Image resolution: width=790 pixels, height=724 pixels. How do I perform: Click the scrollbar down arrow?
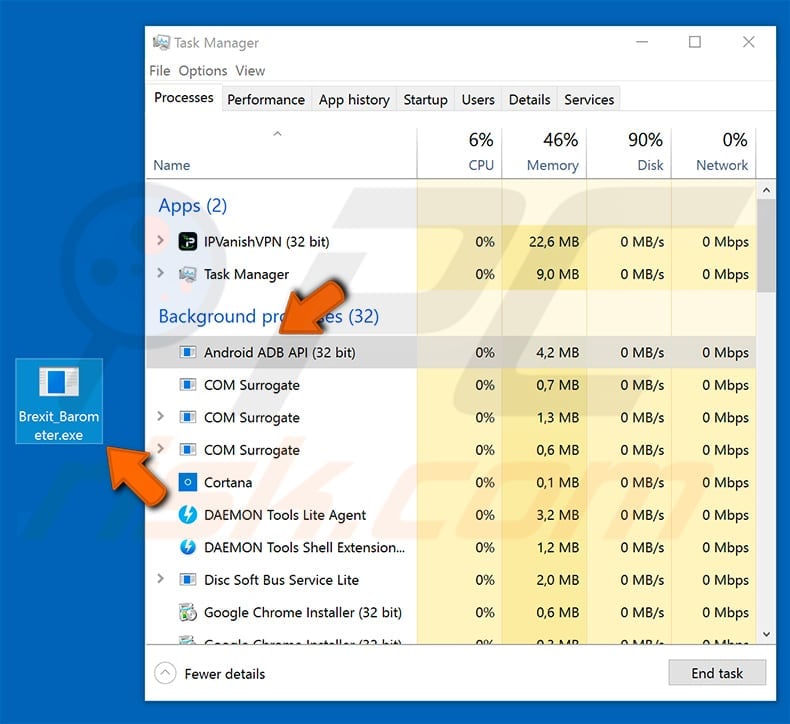(x=766, y=634)
